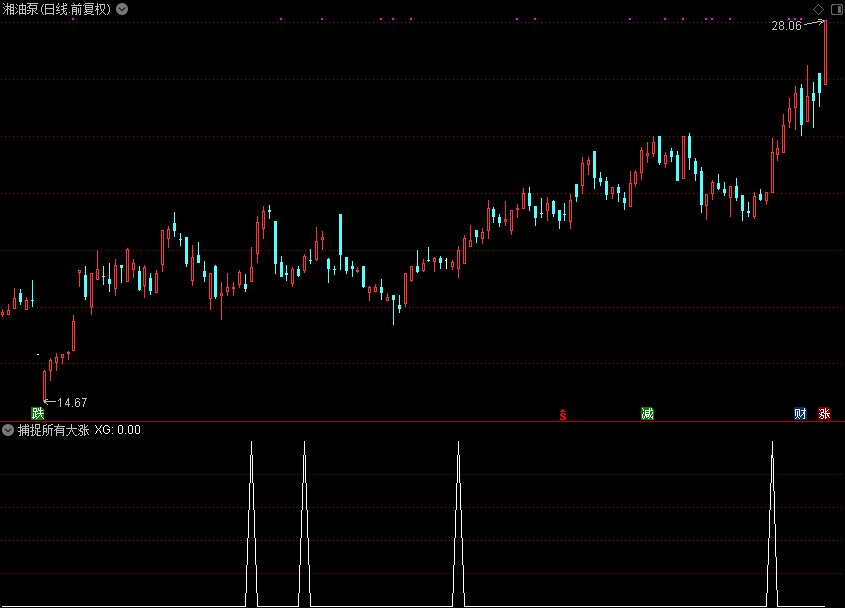Click the square panel icon at top right
Viewport: 845px width, 608px height.
835,9
